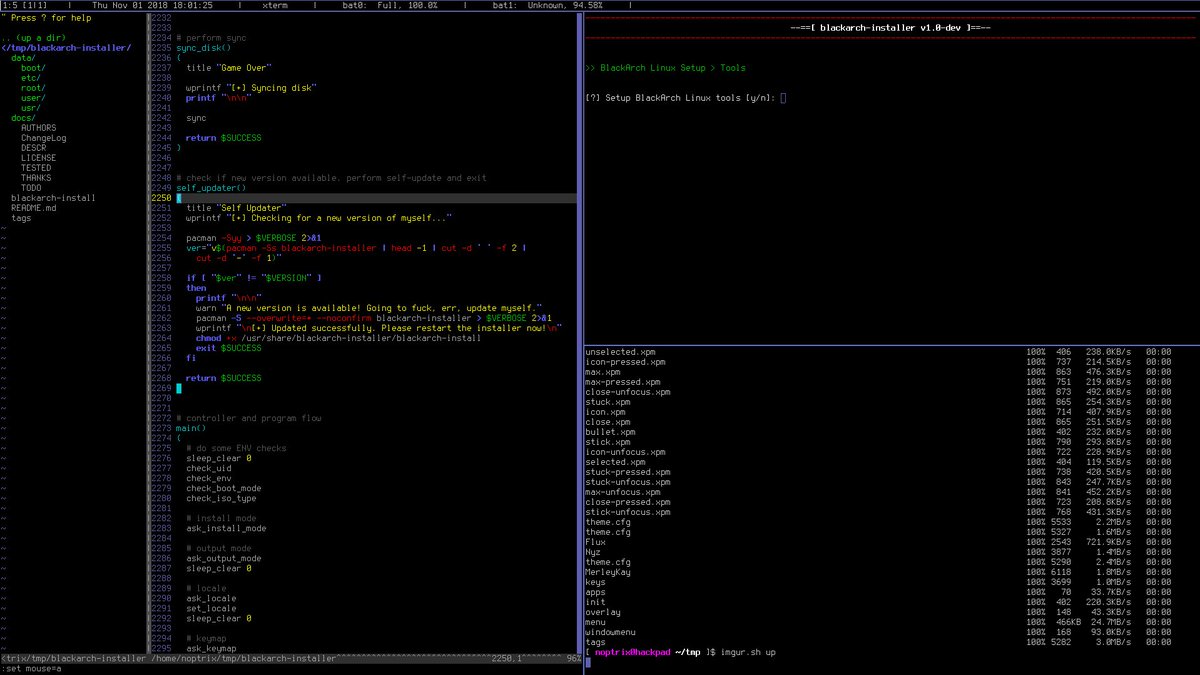The height and width of the screenshot is (675, 1200).
Task: Place cursor on 'main()' function definition
Action: tap(191, 428)
